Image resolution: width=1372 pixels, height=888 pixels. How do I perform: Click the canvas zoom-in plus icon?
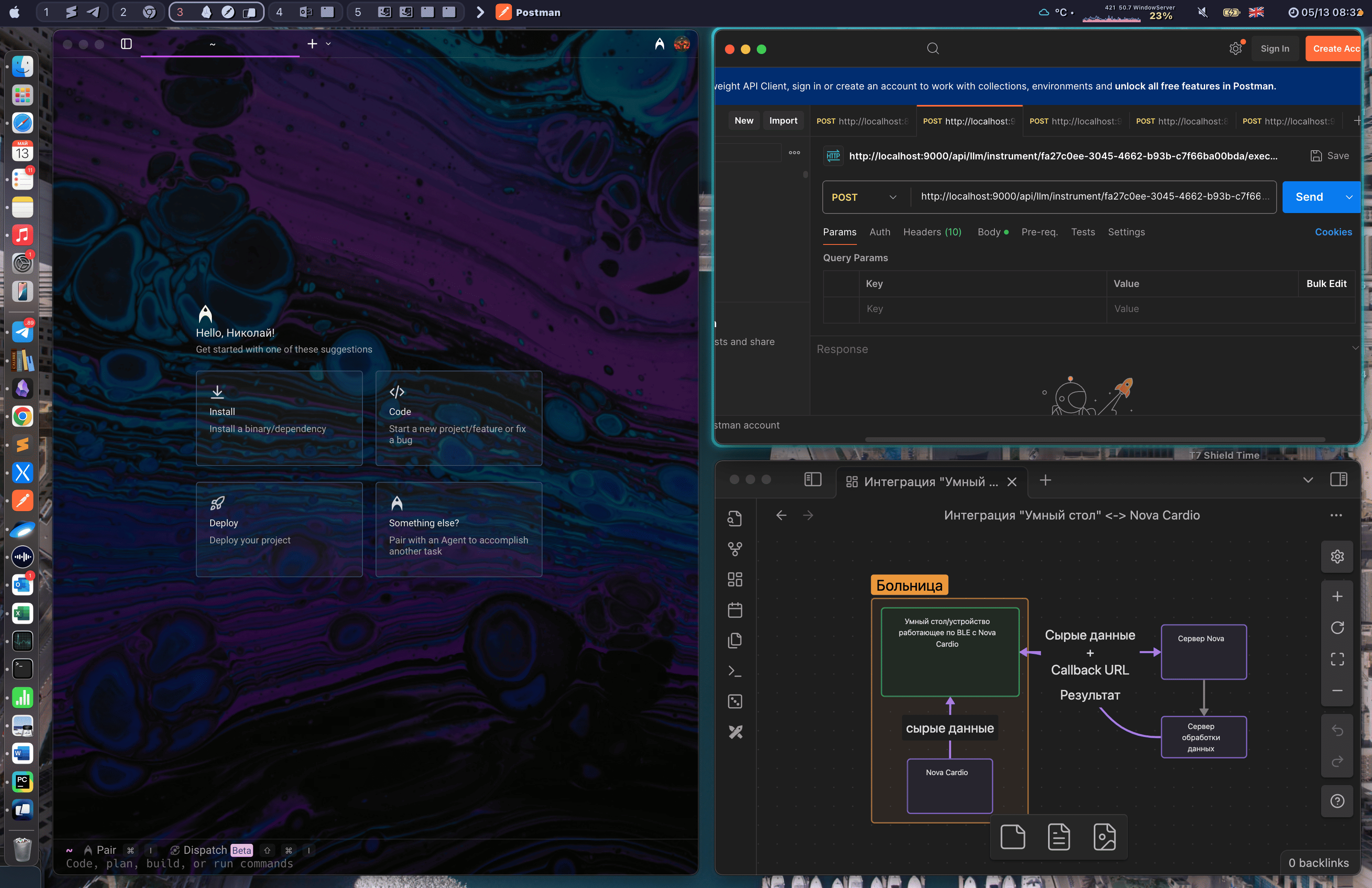(x=1337, y=596)
